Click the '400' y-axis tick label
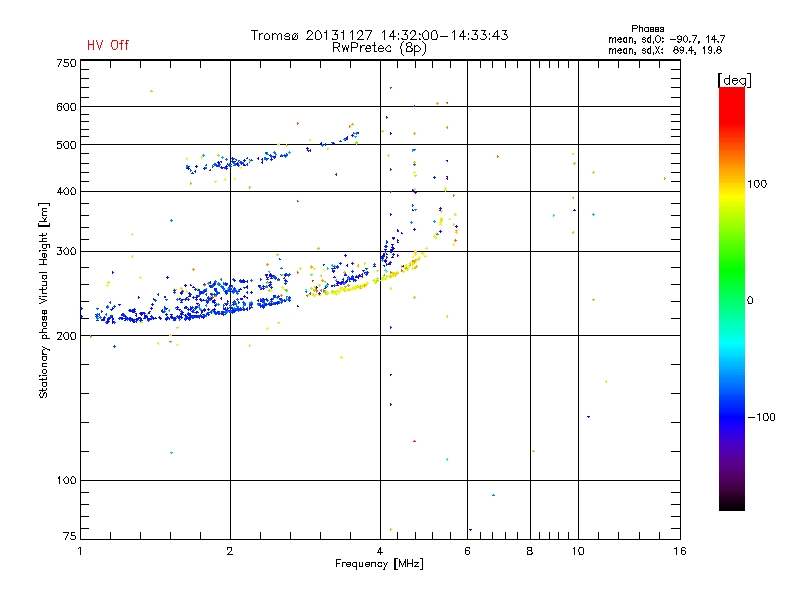The width and height of the screenshot is (800, 600). 66,192
